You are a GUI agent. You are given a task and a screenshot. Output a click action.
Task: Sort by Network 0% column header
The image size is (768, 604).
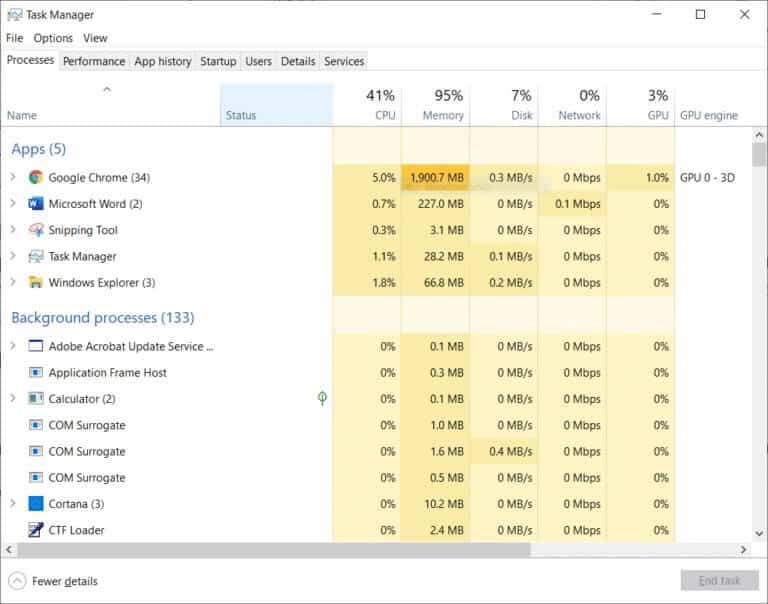572,105
